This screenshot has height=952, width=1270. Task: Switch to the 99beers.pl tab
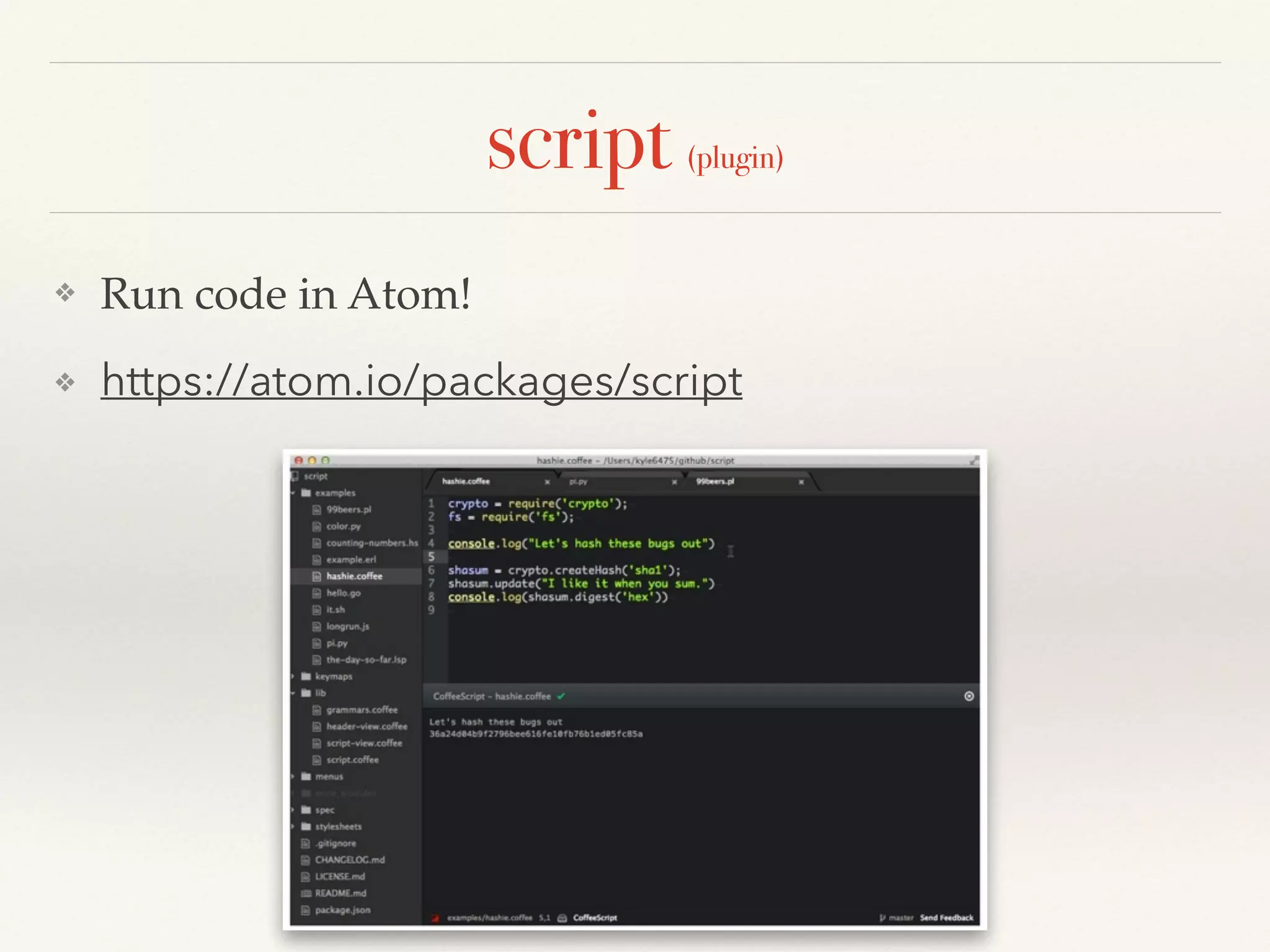715,481
